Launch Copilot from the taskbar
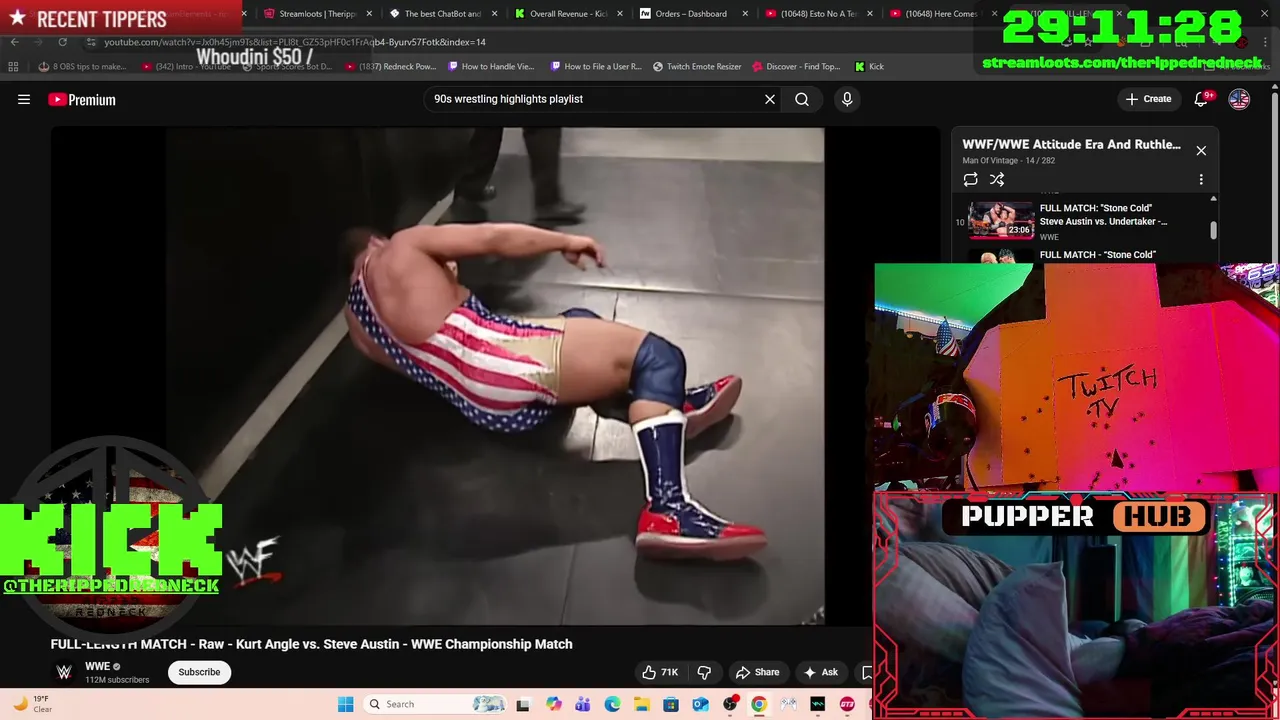Screen dimensions: 1280x720 pyautogui.click(x=553, y=704)
